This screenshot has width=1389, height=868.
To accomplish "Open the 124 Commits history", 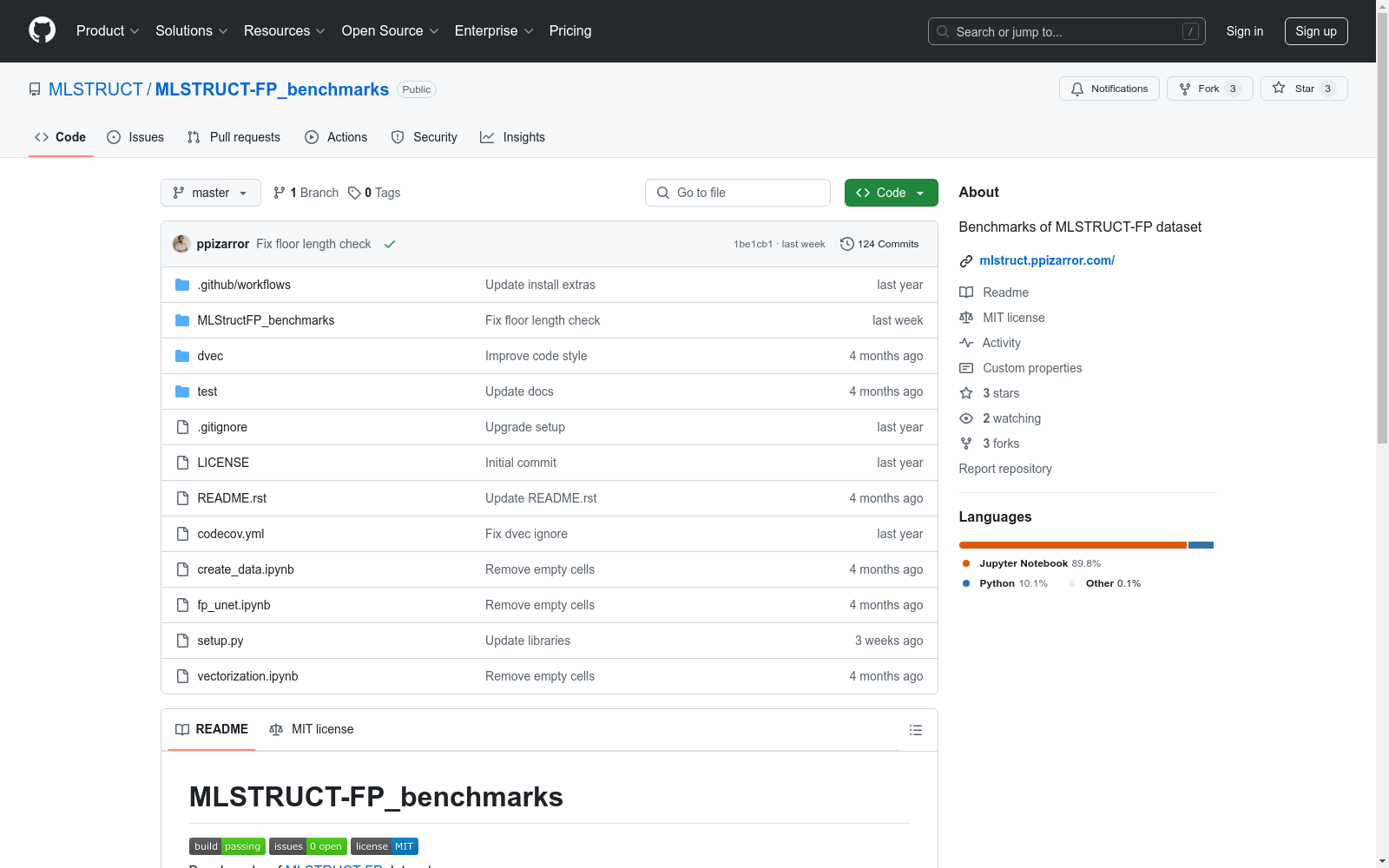I will pos(879,244).
